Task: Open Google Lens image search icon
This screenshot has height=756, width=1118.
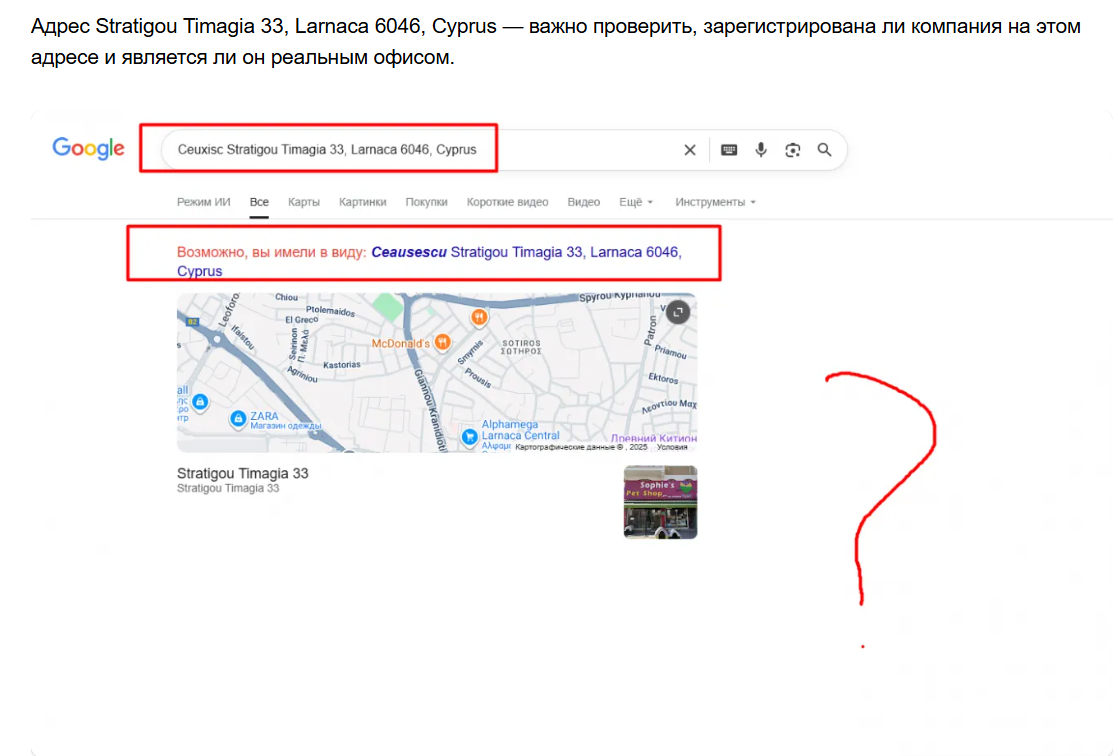Action: (x=793, y=150)
